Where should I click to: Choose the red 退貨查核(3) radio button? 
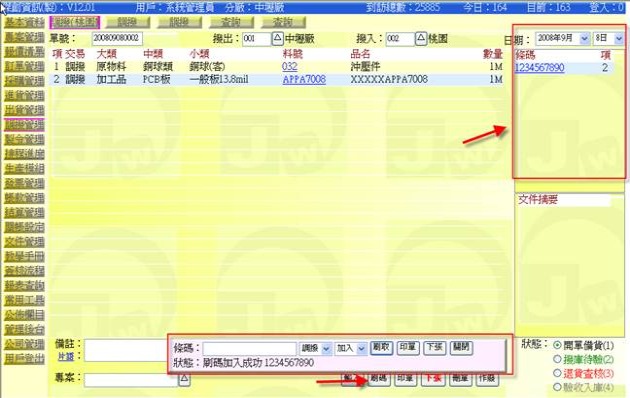pyautogui.click(x=557, y=373)
